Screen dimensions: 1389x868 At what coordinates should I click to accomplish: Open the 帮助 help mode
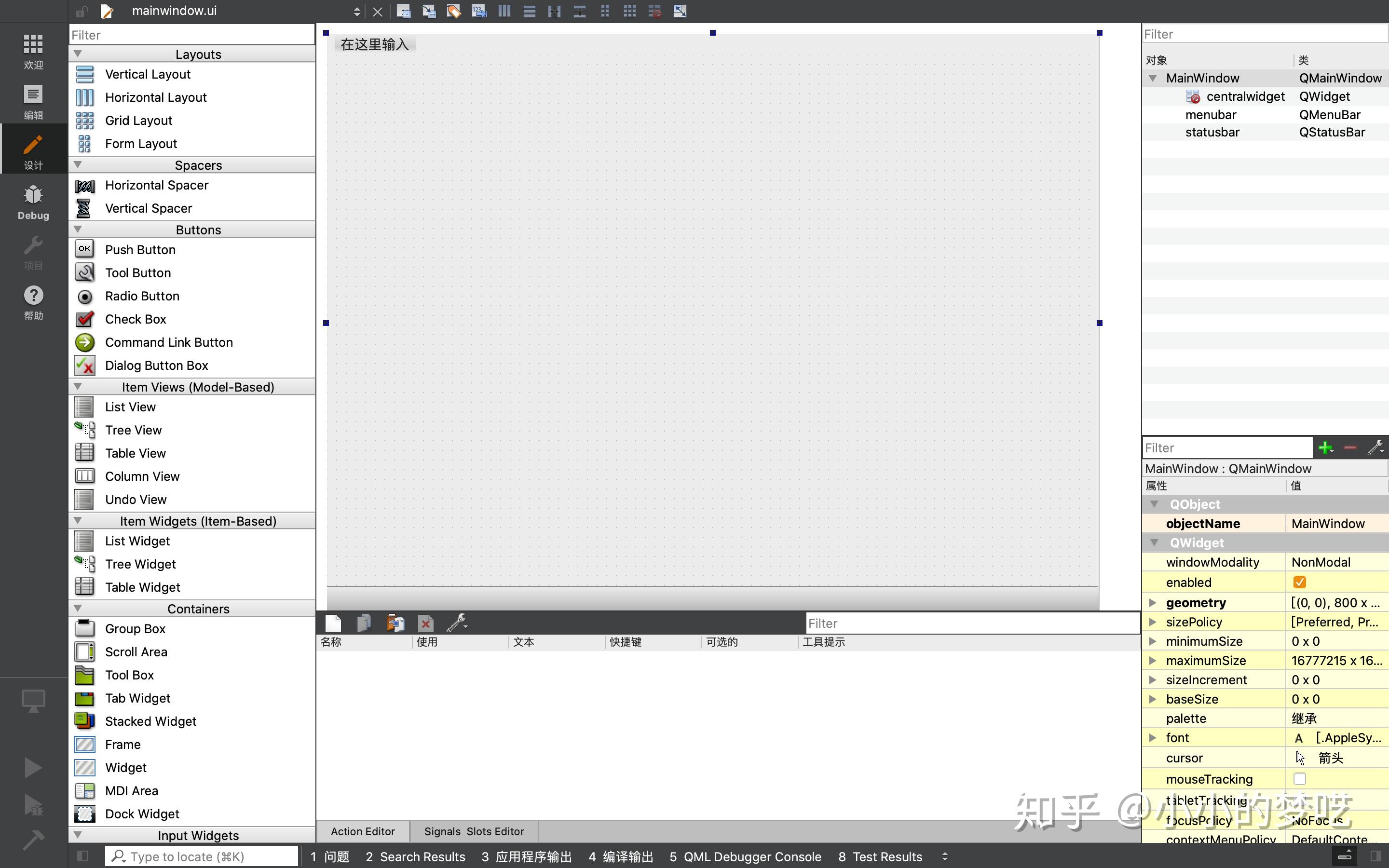click(x=33, y=302)
